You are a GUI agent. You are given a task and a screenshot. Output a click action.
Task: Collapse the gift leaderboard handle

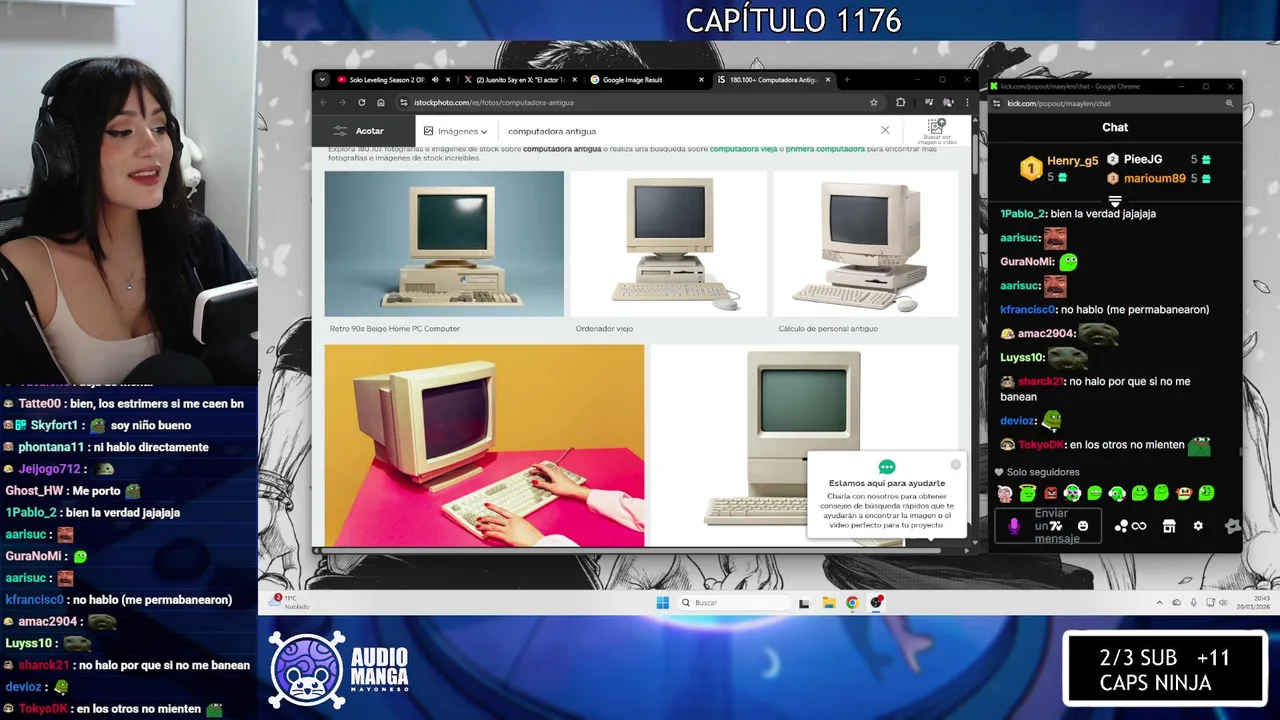click(1115, 201)
